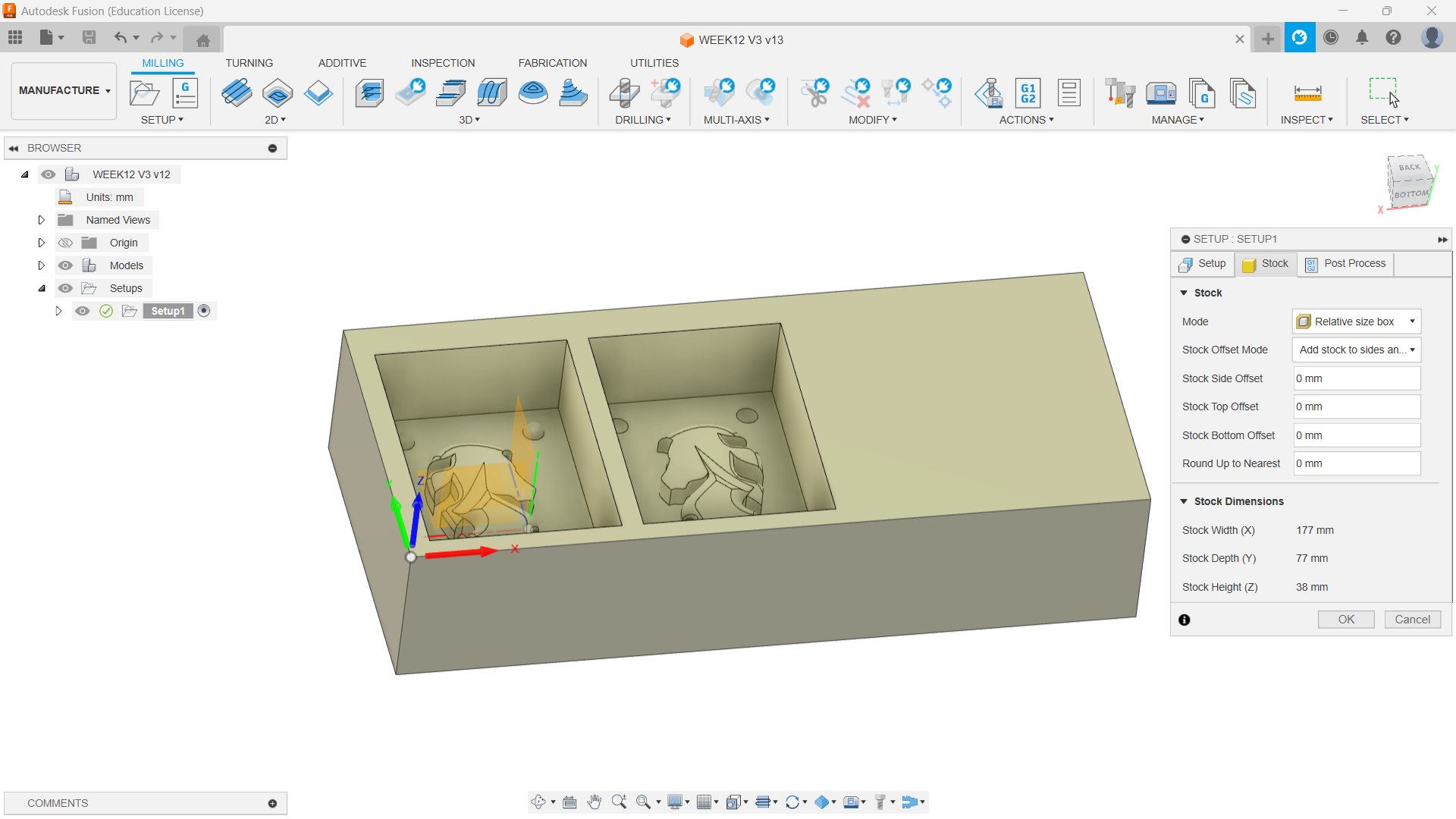
Task: Hide the Models folder eye icon
Action: (66, 265)
